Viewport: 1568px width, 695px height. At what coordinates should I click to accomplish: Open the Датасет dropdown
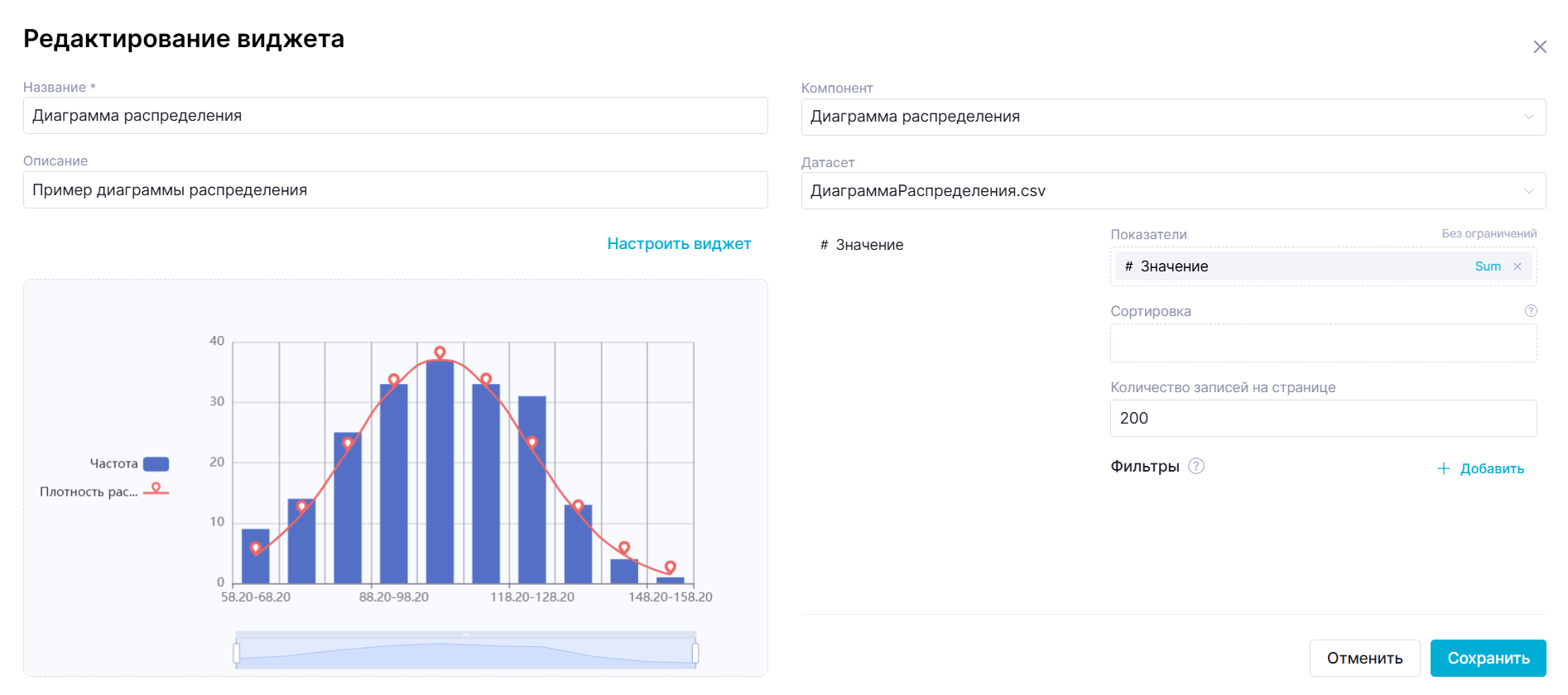click(1172, 191)
